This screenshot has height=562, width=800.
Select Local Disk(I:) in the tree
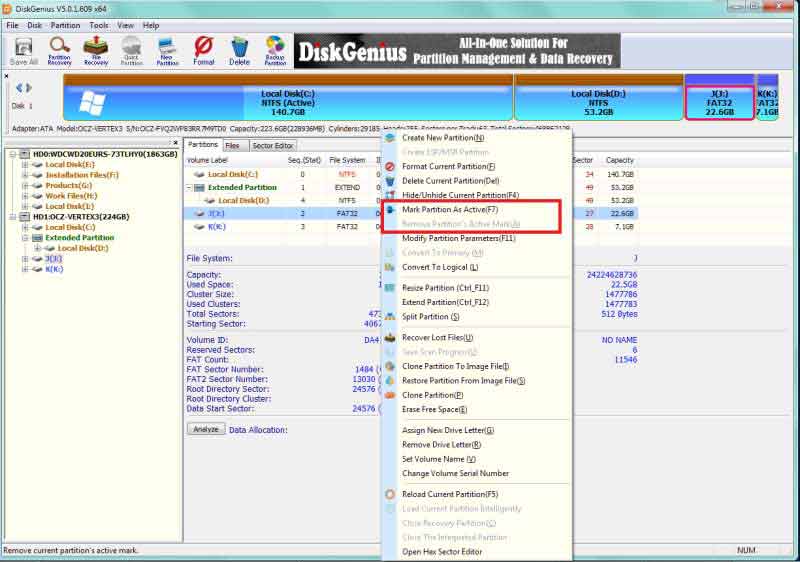pos(70,207)
